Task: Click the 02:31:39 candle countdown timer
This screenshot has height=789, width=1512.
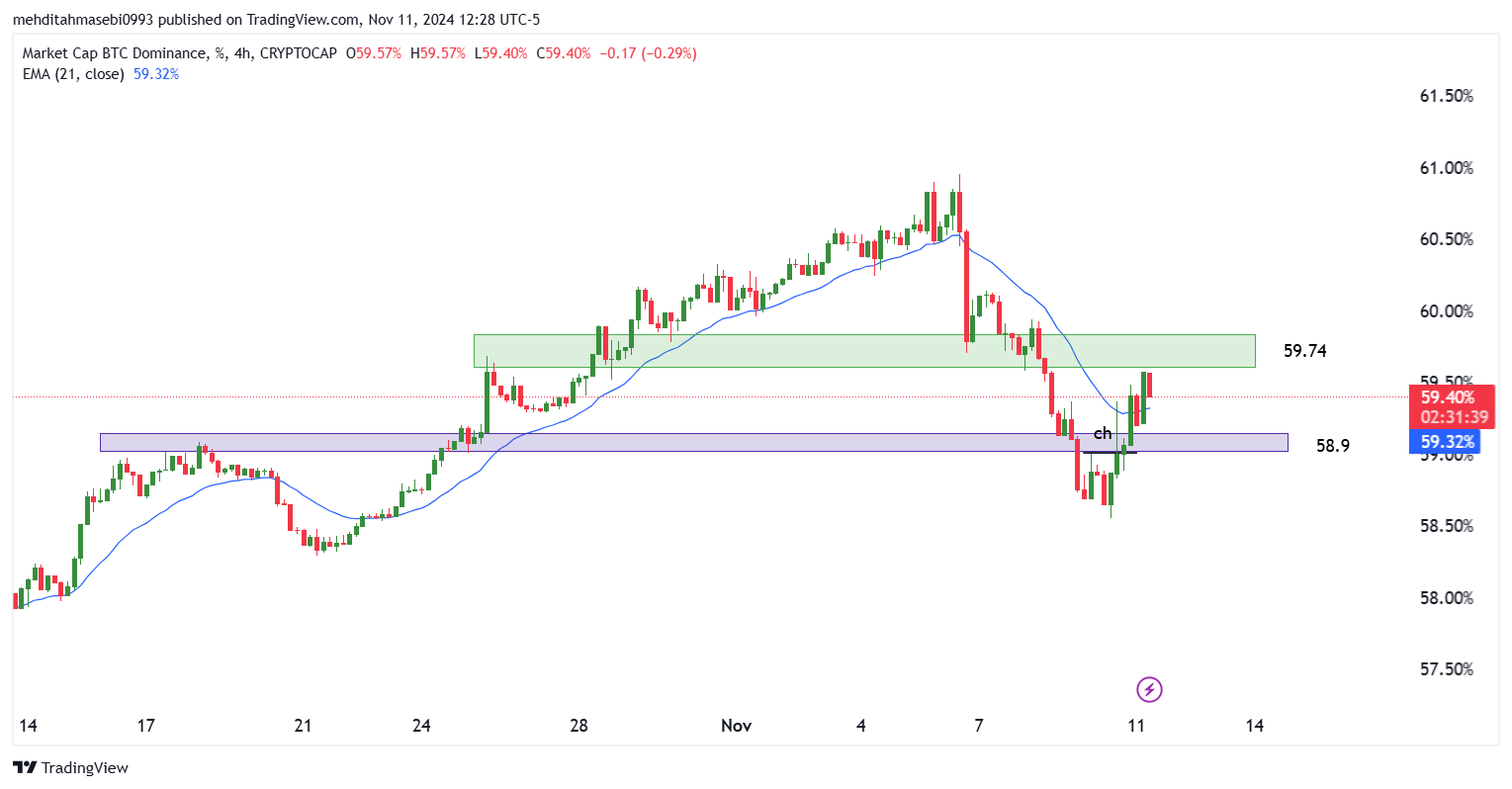Action: (1454, 417)
